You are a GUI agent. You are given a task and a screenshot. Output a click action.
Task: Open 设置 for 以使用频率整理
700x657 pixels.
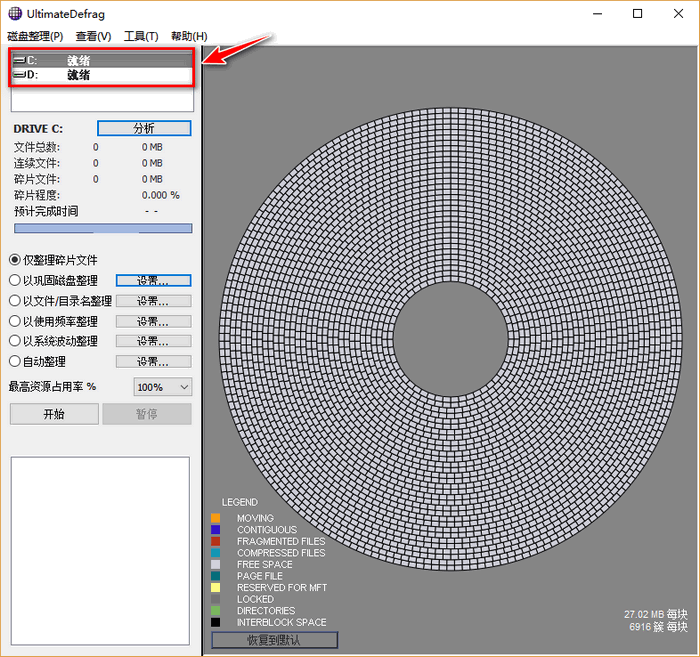[x=154, y=321]
